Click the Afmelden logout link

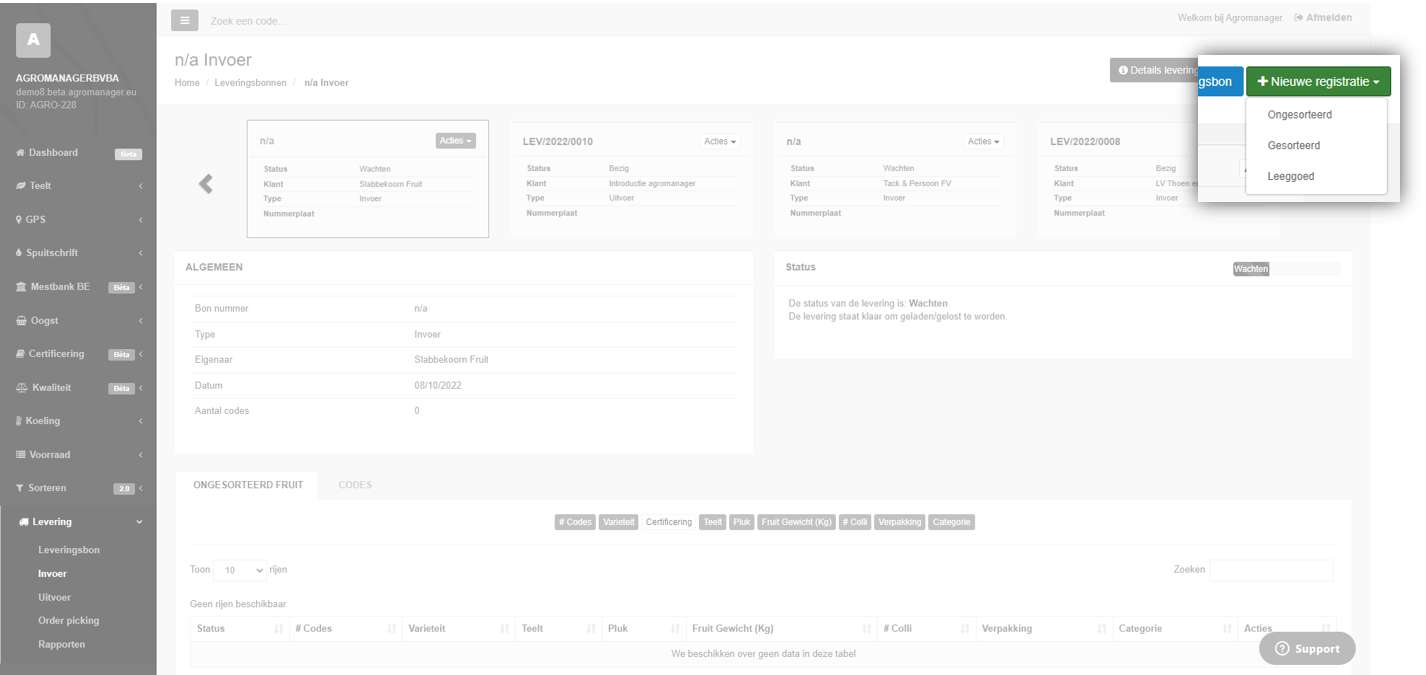1322,18
